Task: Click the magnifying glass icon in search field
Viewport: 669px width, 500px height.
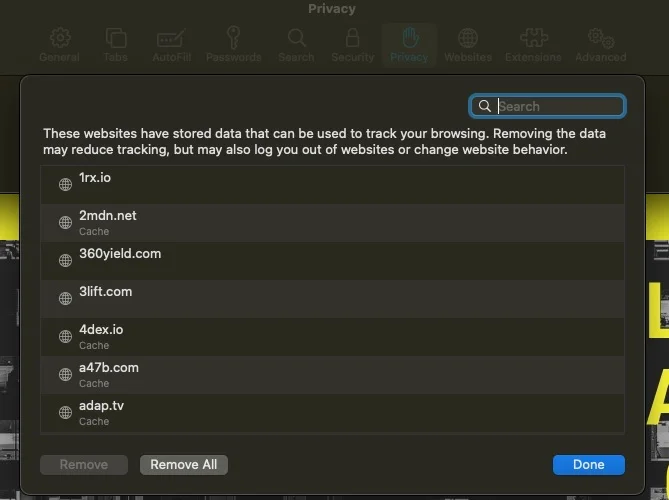Action: pyautogui.click(x=484, y=106)
